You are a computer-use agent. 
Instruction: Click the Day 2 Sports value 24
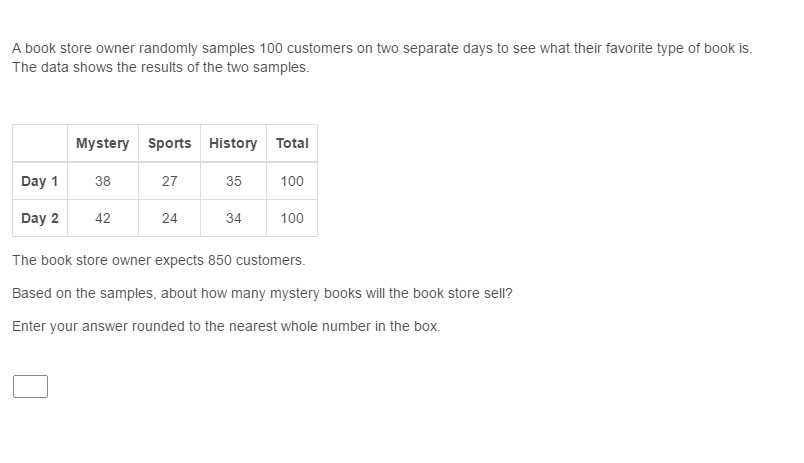[x=169, y=218]
